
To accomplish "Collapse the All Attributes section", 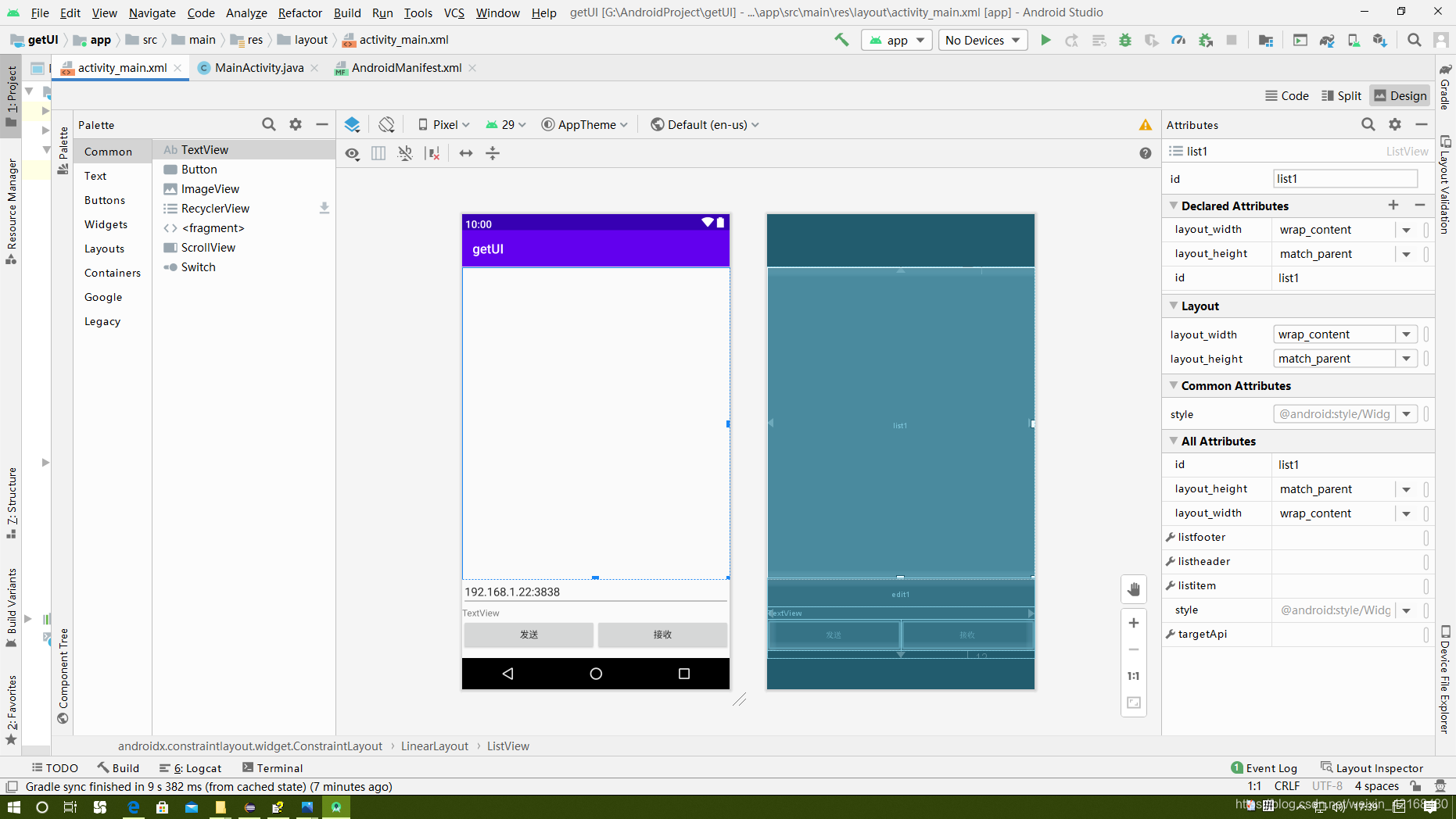I will 1174,441.
